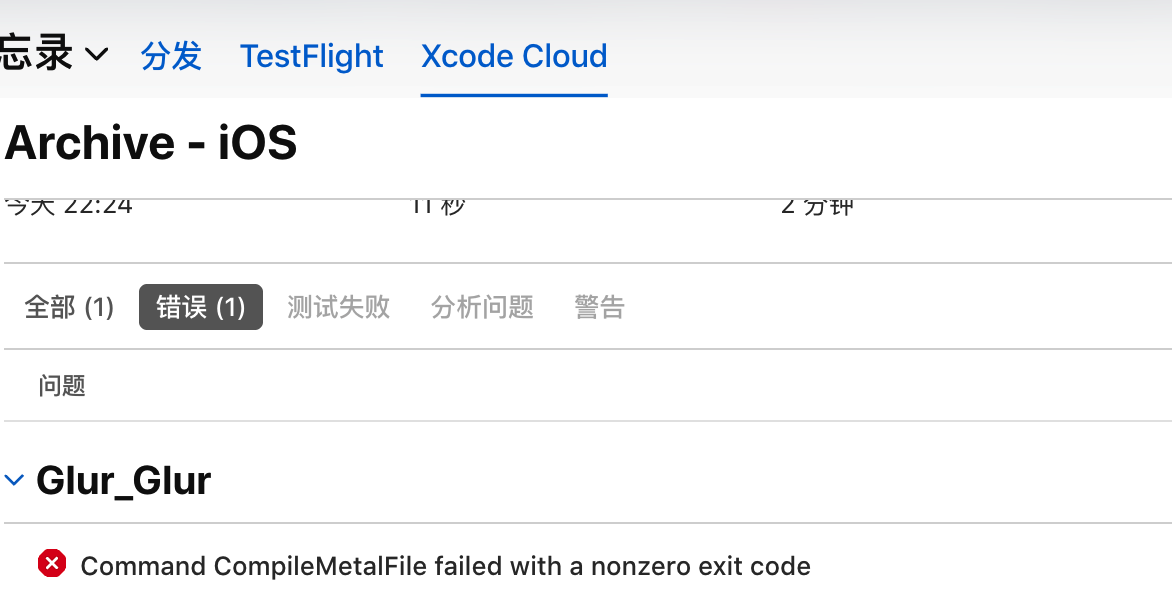Click the partially visible app name 忘录

tap(36, 56)
